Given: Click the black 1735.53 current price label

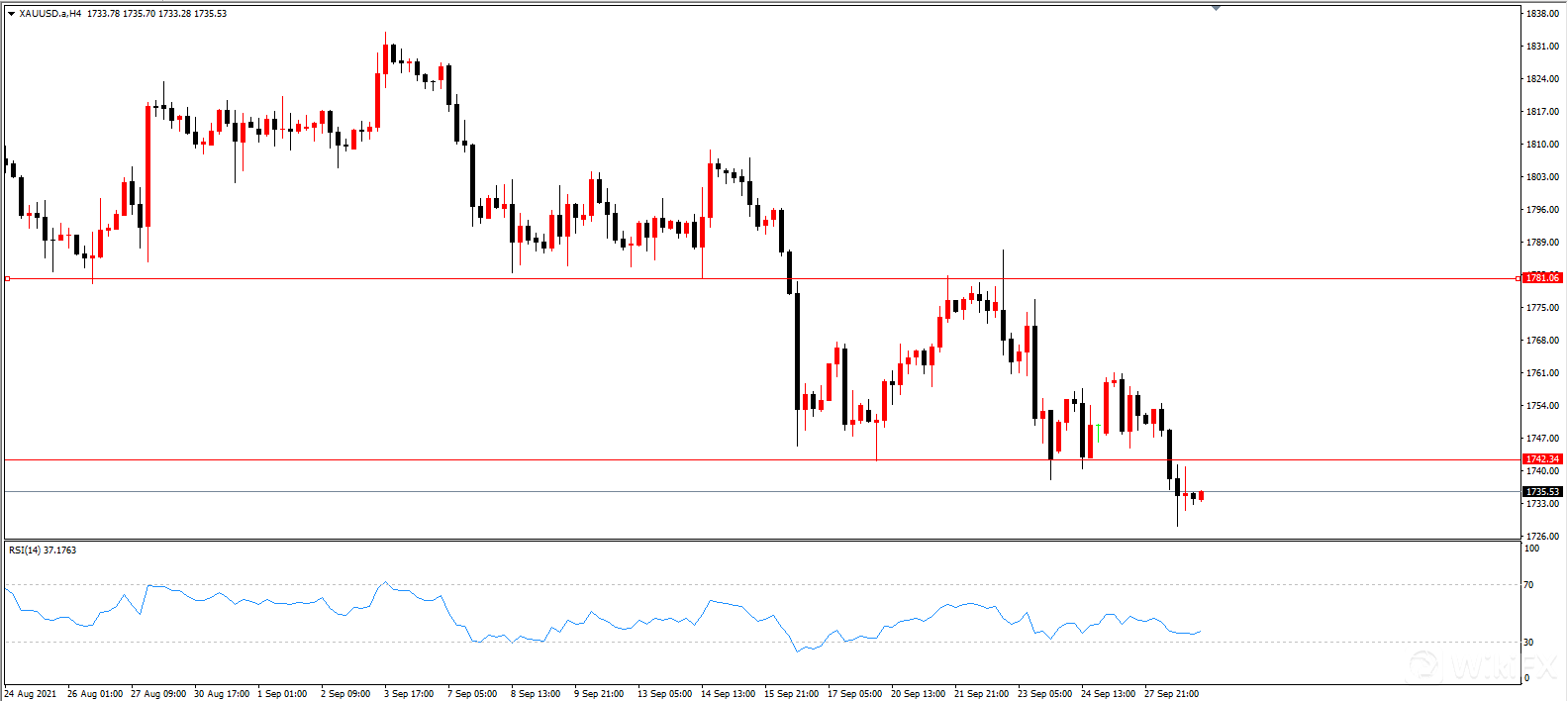Looking at the screenshot, I should click(x=1541, y=492).
